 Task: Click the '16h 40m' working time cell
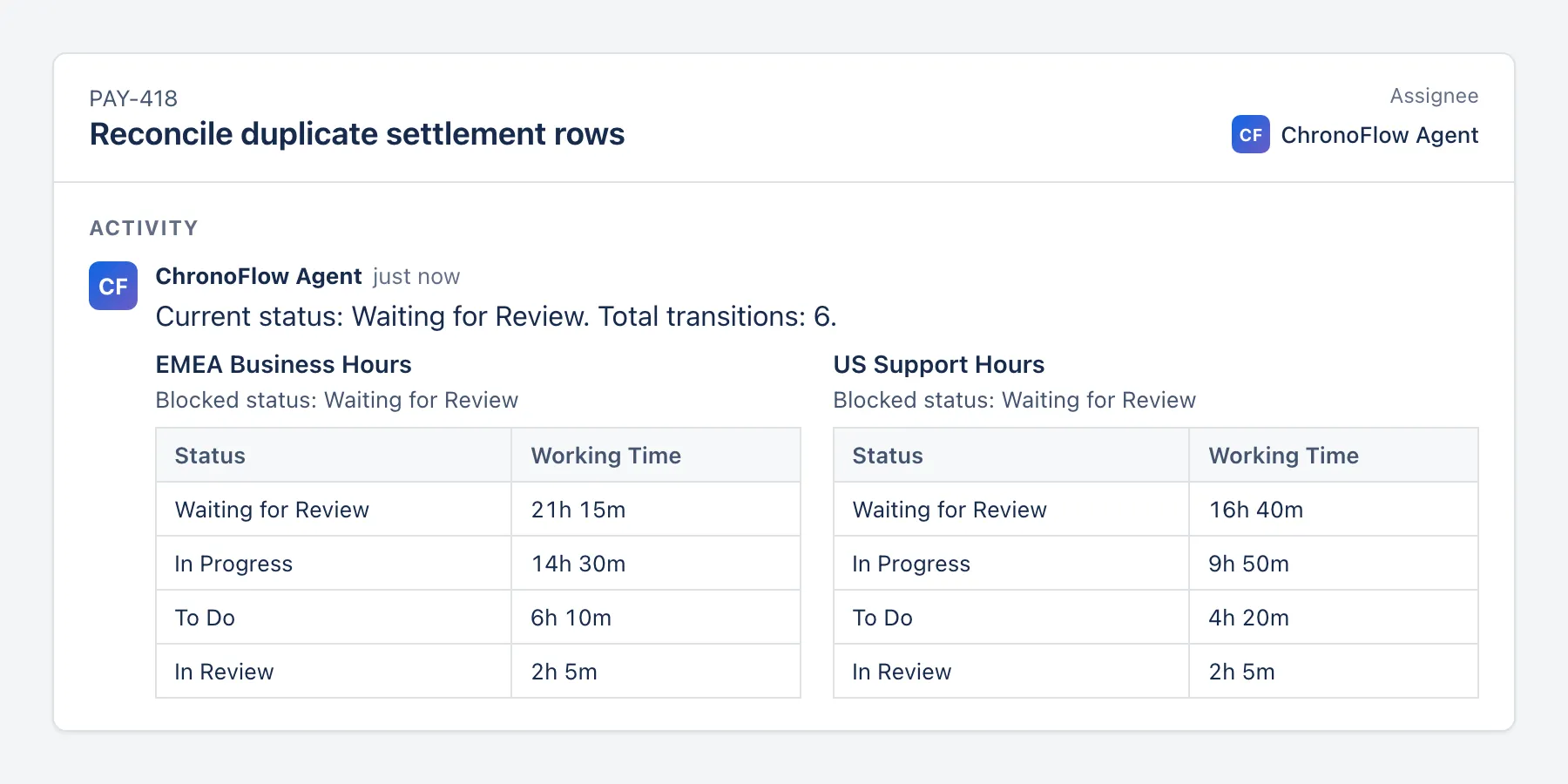1334,510
